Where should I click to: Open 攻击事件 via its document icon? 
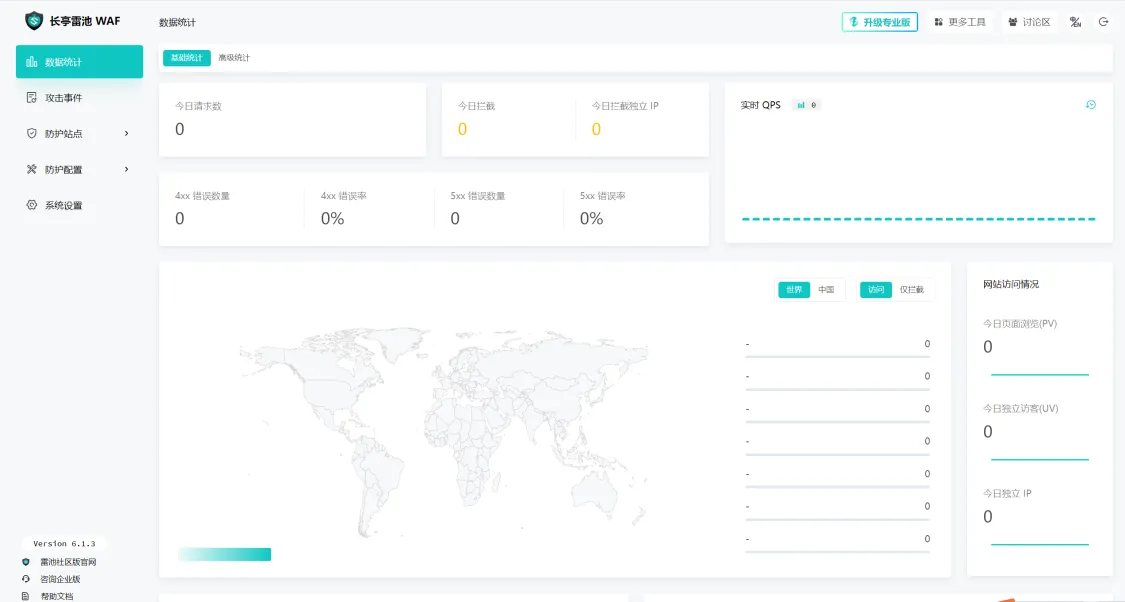tap(32, 98)
